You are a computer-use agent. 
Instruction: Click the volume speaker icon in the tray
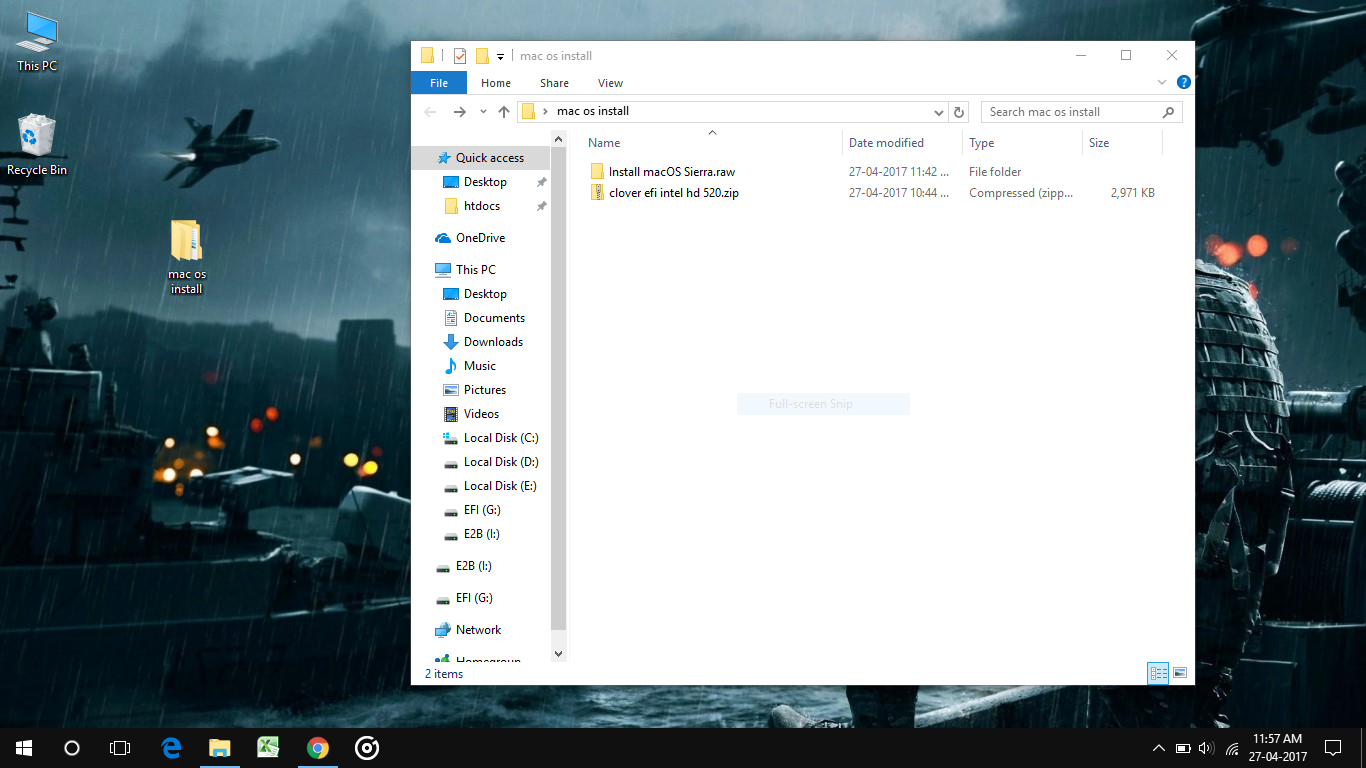pyautogui.click(x=1206, y=748)
